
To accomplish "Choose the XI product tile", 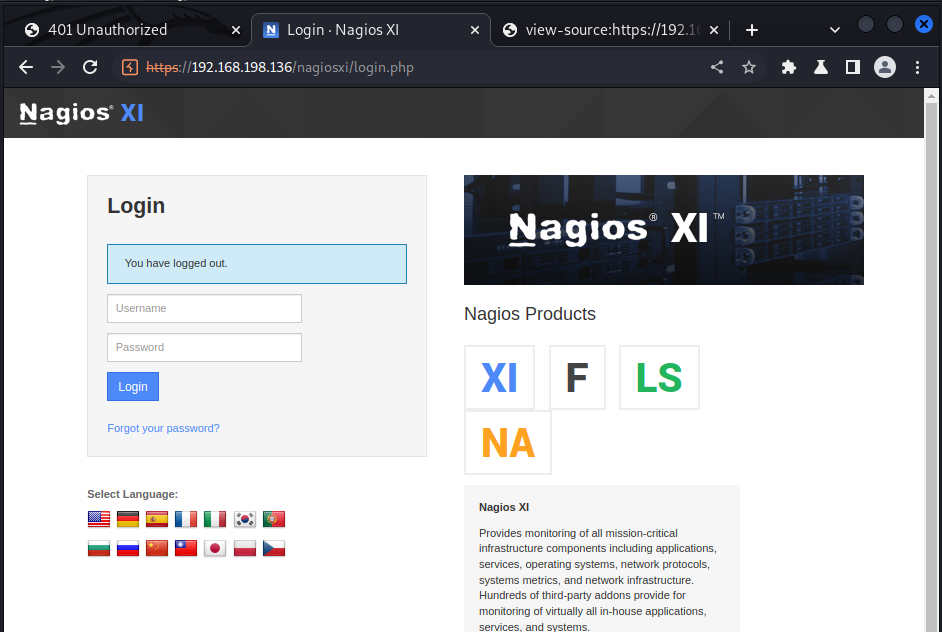I will 499,378.
